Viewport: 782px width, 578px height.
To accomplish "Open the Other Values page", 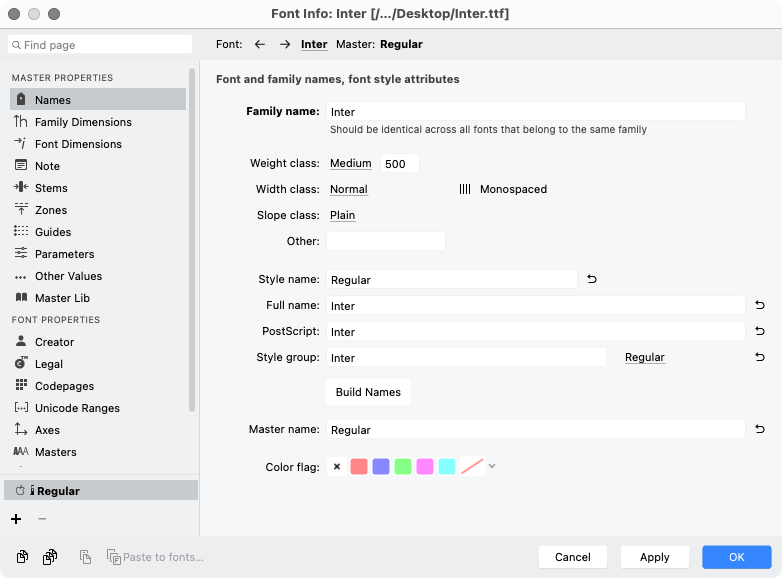I will point(98,275).
